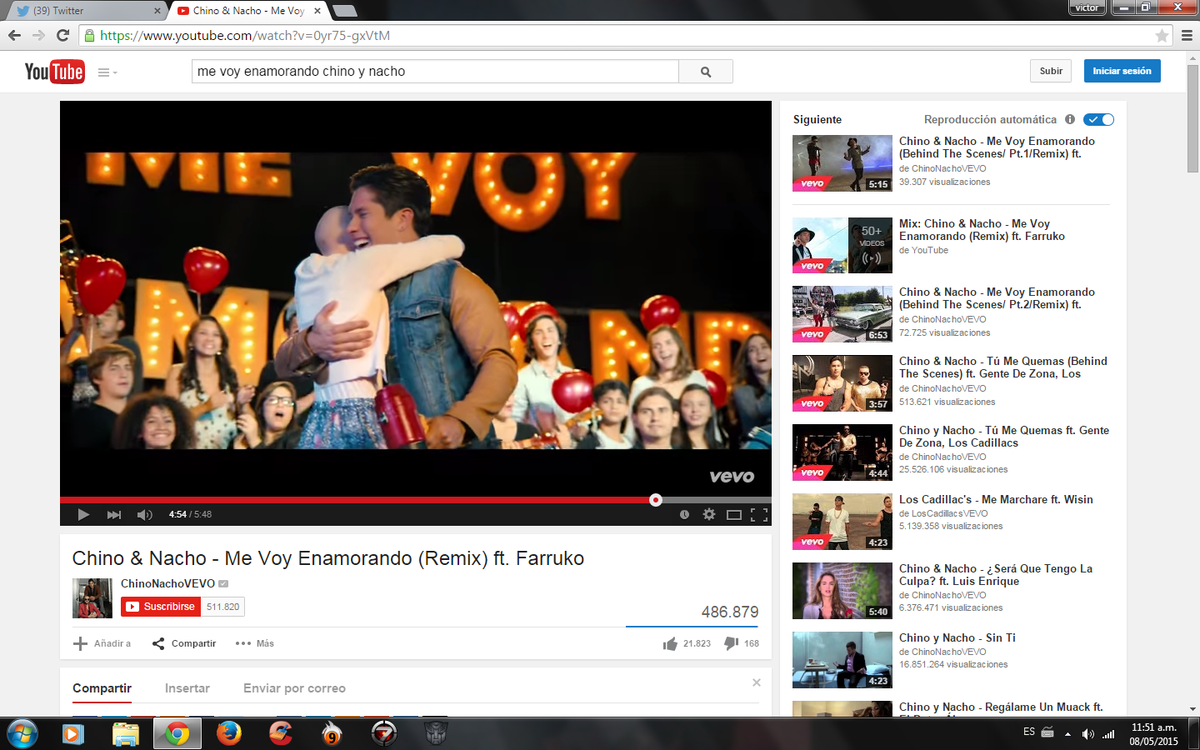Open the Transformers icon app on taskbar
Viewport: 1200px width, 750px height.
coord(436,733)
